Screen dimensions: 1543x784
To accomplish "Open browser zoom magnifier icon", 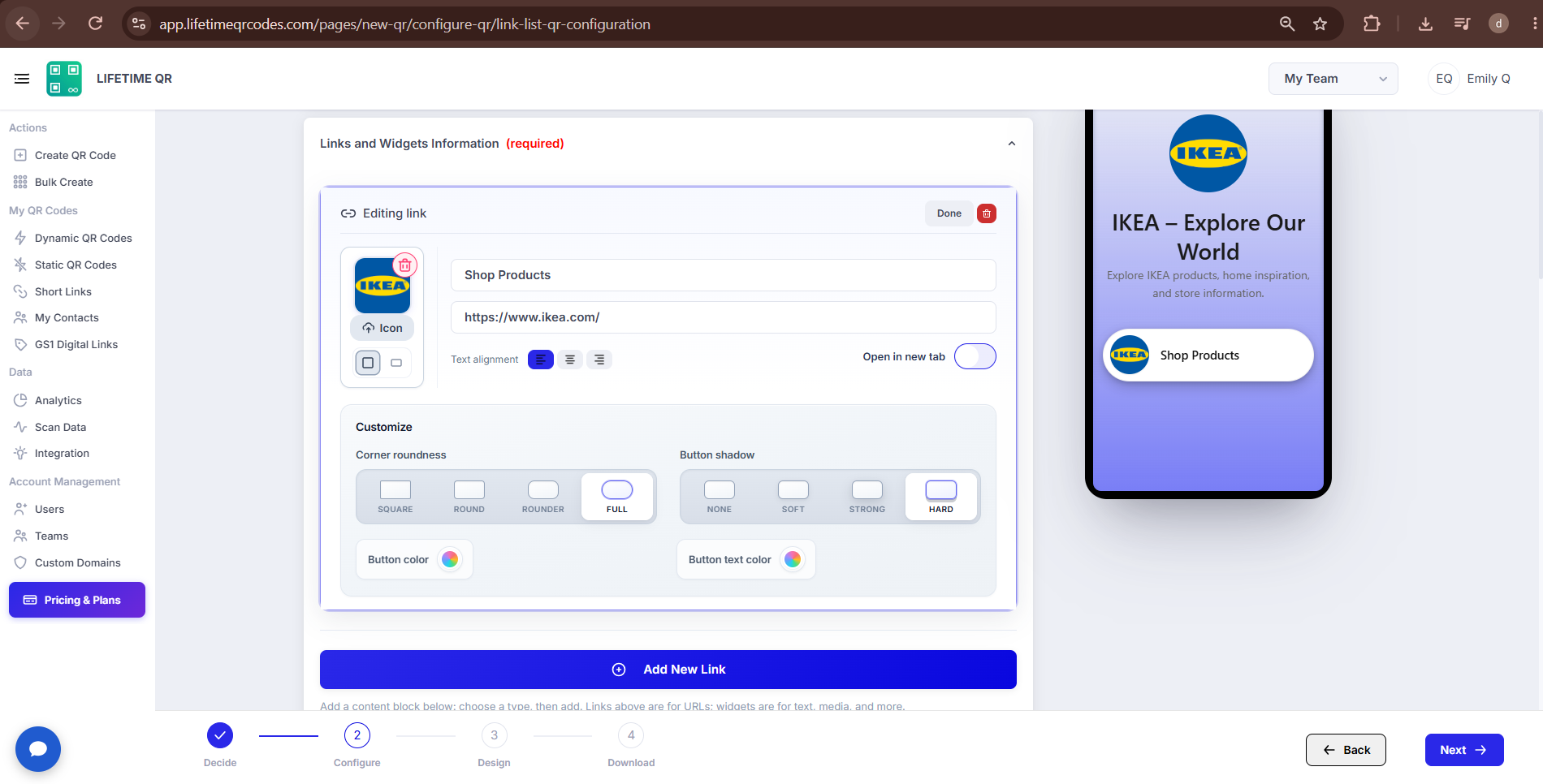I will pos(1287,24).
